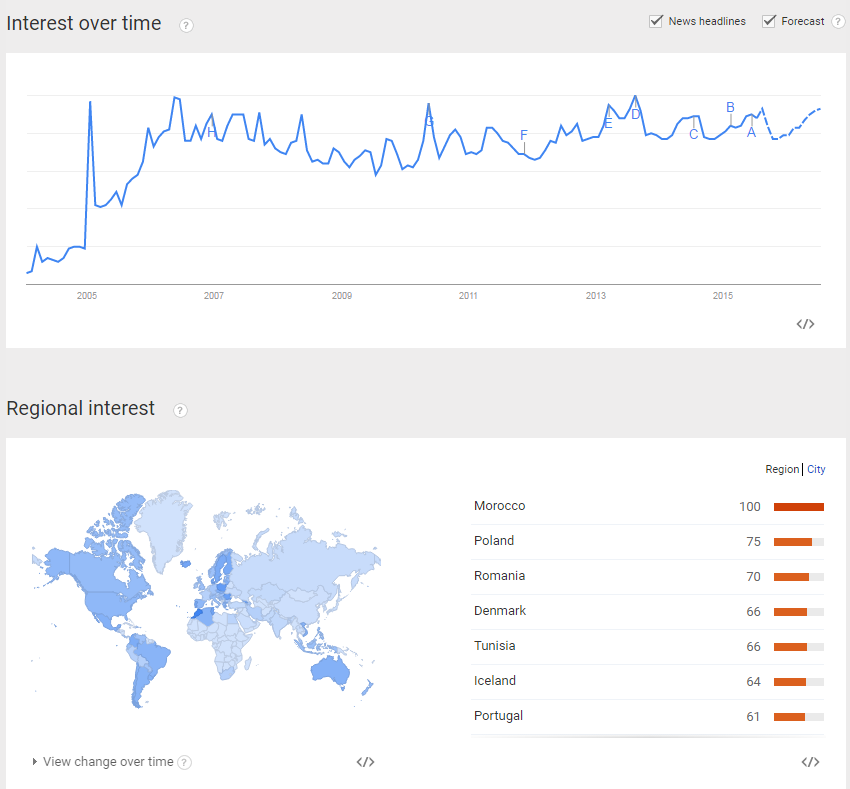The image size is (850, 789).
Task: Select Iceland in the region list
Action: (494, 681)
